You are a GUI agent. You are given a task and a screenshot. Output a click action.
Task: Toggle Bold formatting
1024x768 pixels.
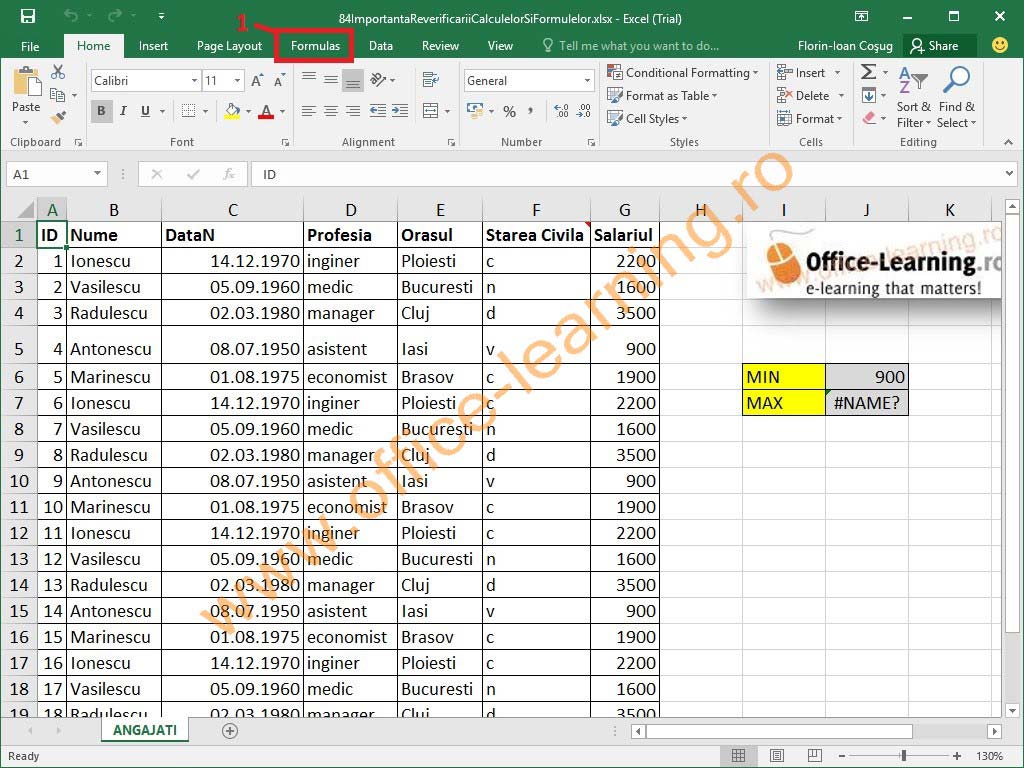click(101, 111)
